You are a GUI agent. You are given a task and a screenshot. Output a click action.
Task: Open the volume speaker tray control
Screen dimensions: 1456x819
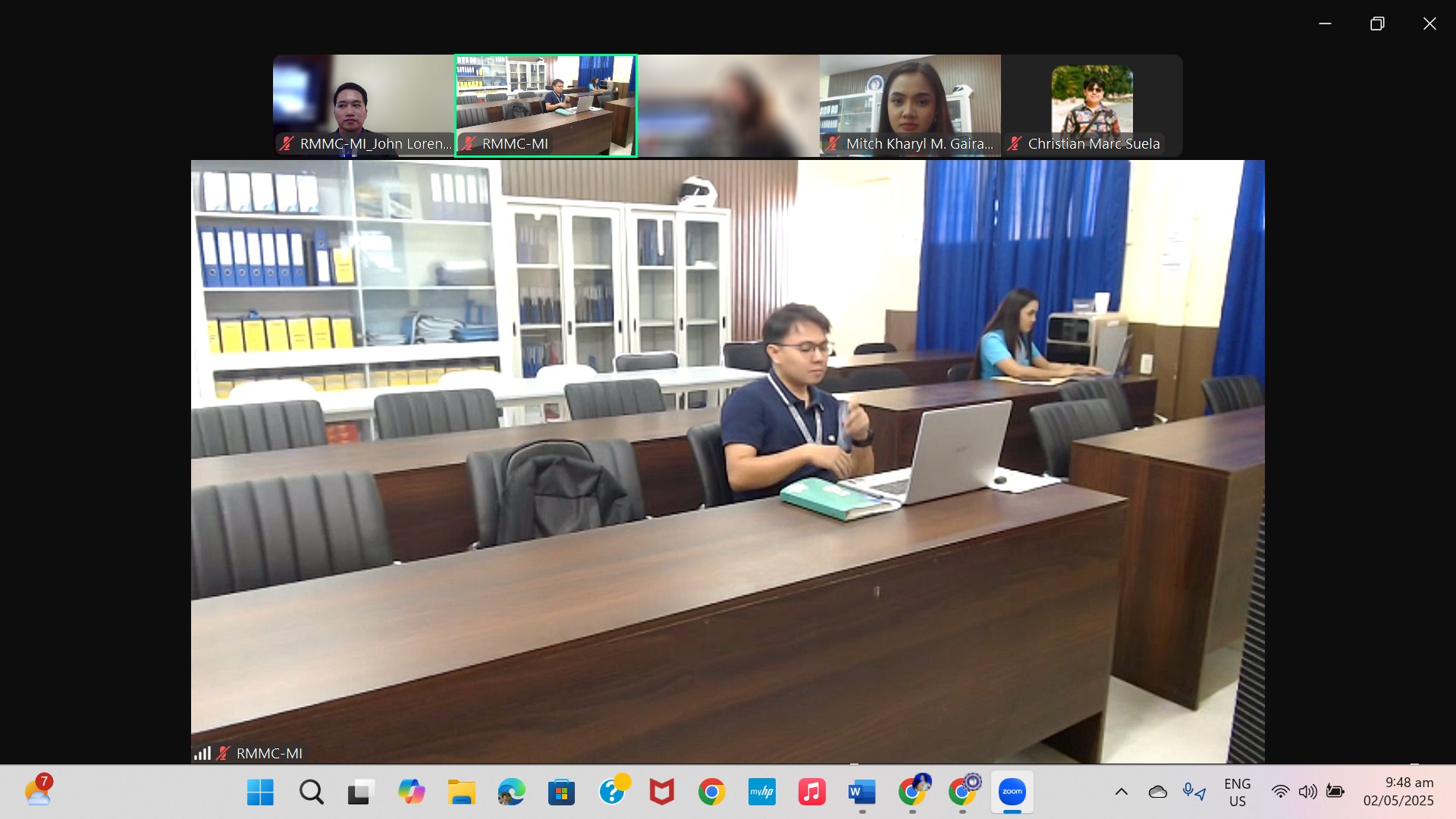click(1307, 792)
